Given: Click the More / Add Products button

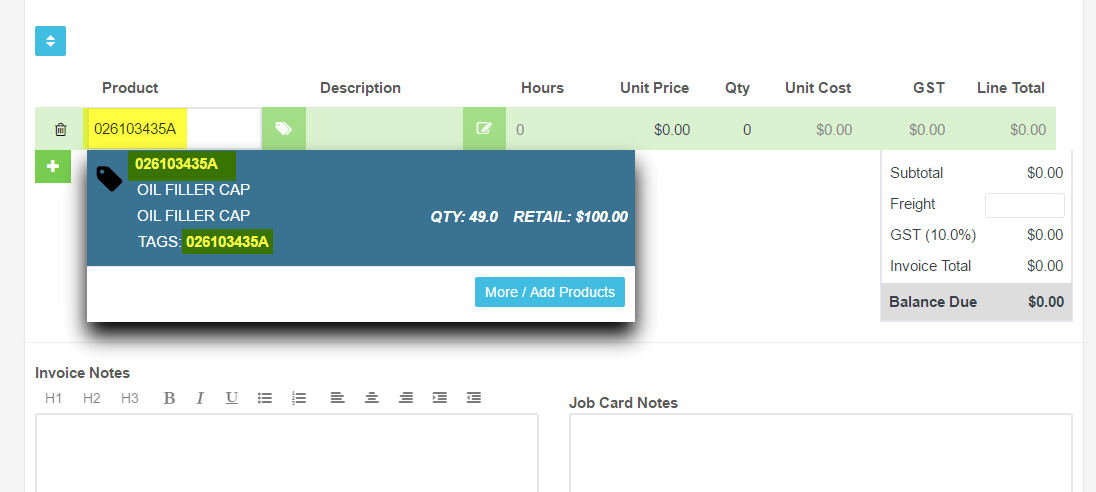Looking at the screenshot, I should [x=550, y=292].
